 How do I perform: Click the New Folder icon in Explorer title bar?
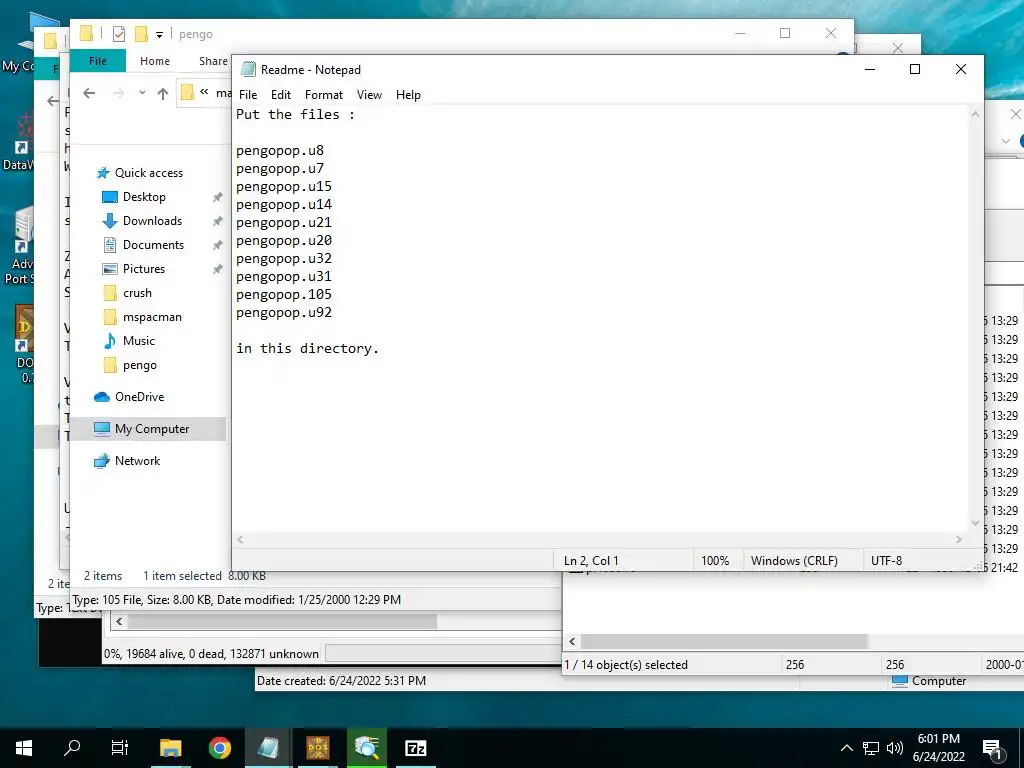(x=141, y=34)
